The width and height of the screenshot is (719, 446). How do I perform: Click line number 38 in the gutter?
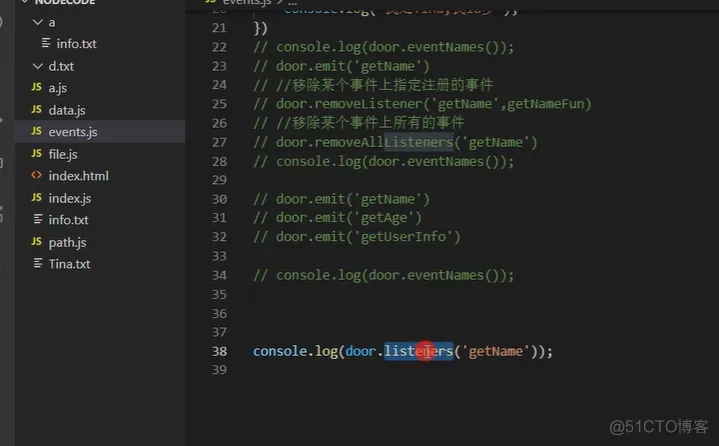tap(219, 352)
